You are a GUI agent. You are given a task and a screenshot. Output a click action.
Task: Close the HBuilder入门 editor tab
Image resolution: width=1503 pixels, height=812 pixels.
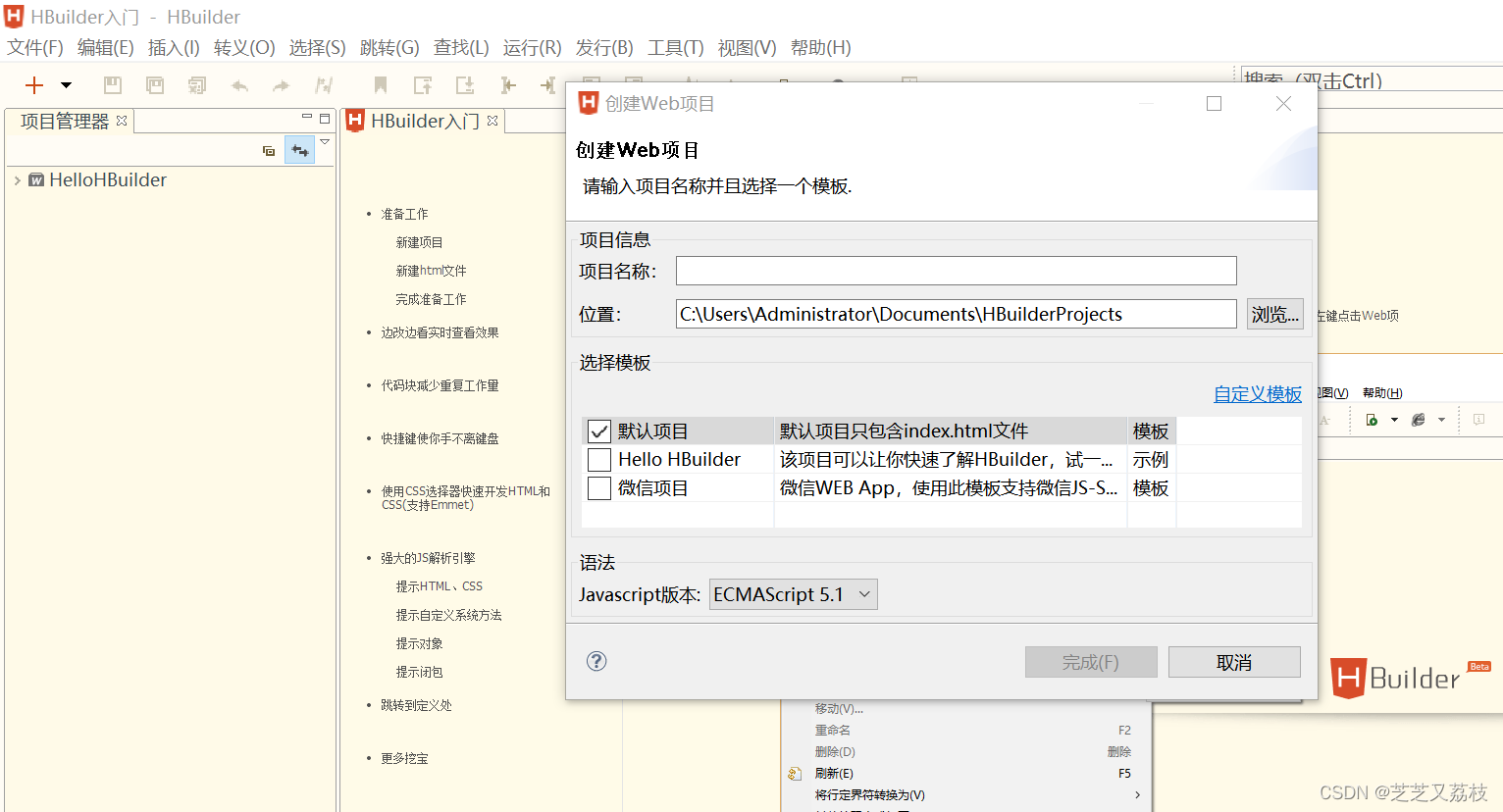point(492,121)
